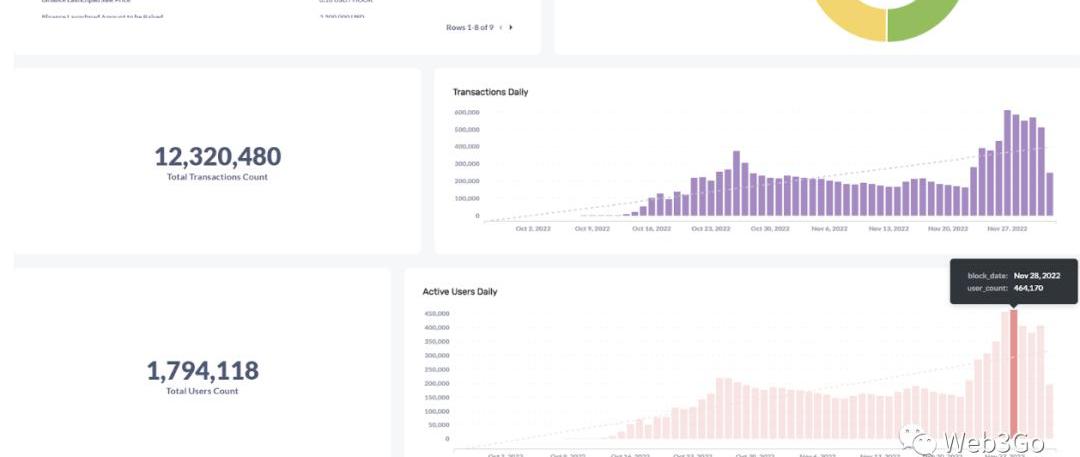Image resolution: width=1080 pixels, height=457 pixels.
Task: Open the Active Users Daily chart title
Action: (x=459, y=292)
